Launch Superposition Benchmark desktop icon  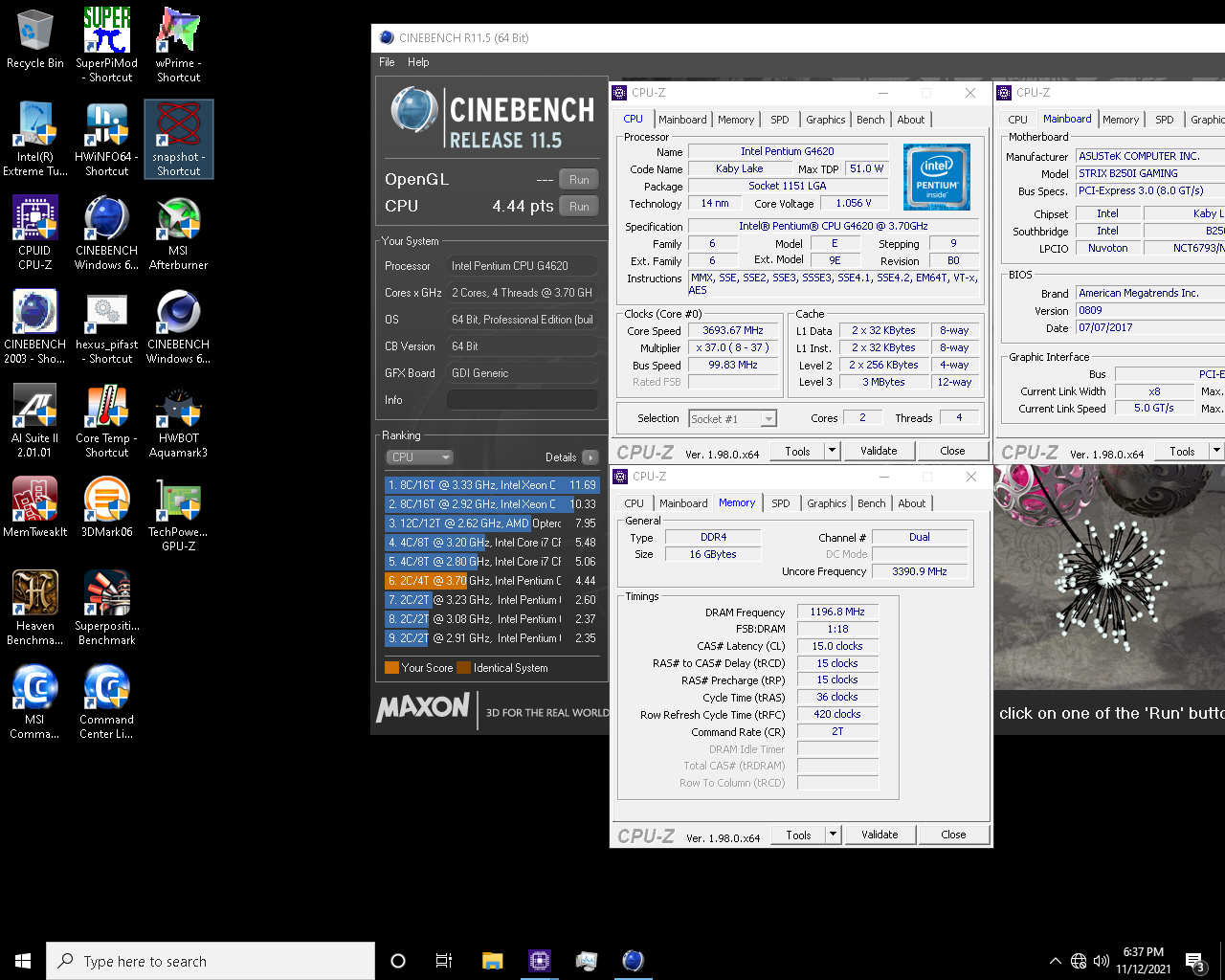tap(107, 608)
